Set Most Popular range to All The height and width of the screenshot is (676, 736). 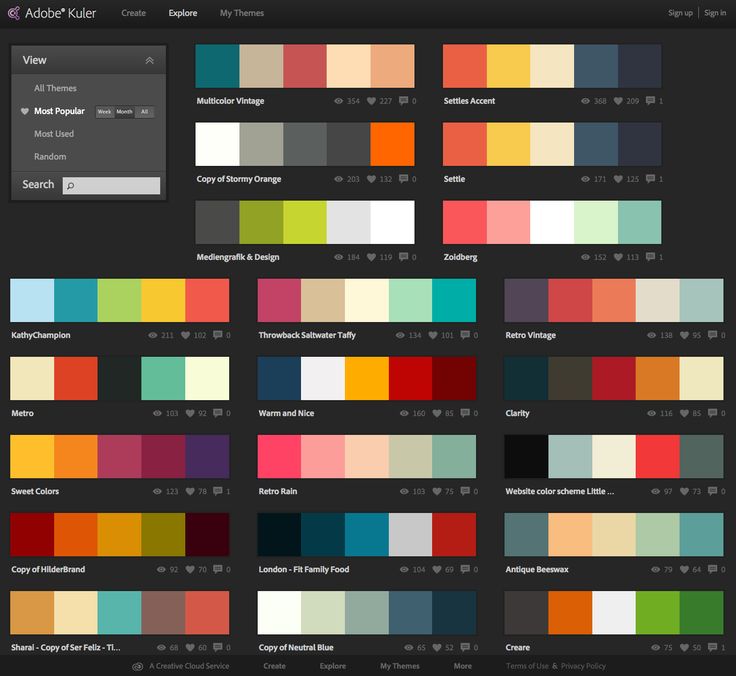[x=145, y=112]
